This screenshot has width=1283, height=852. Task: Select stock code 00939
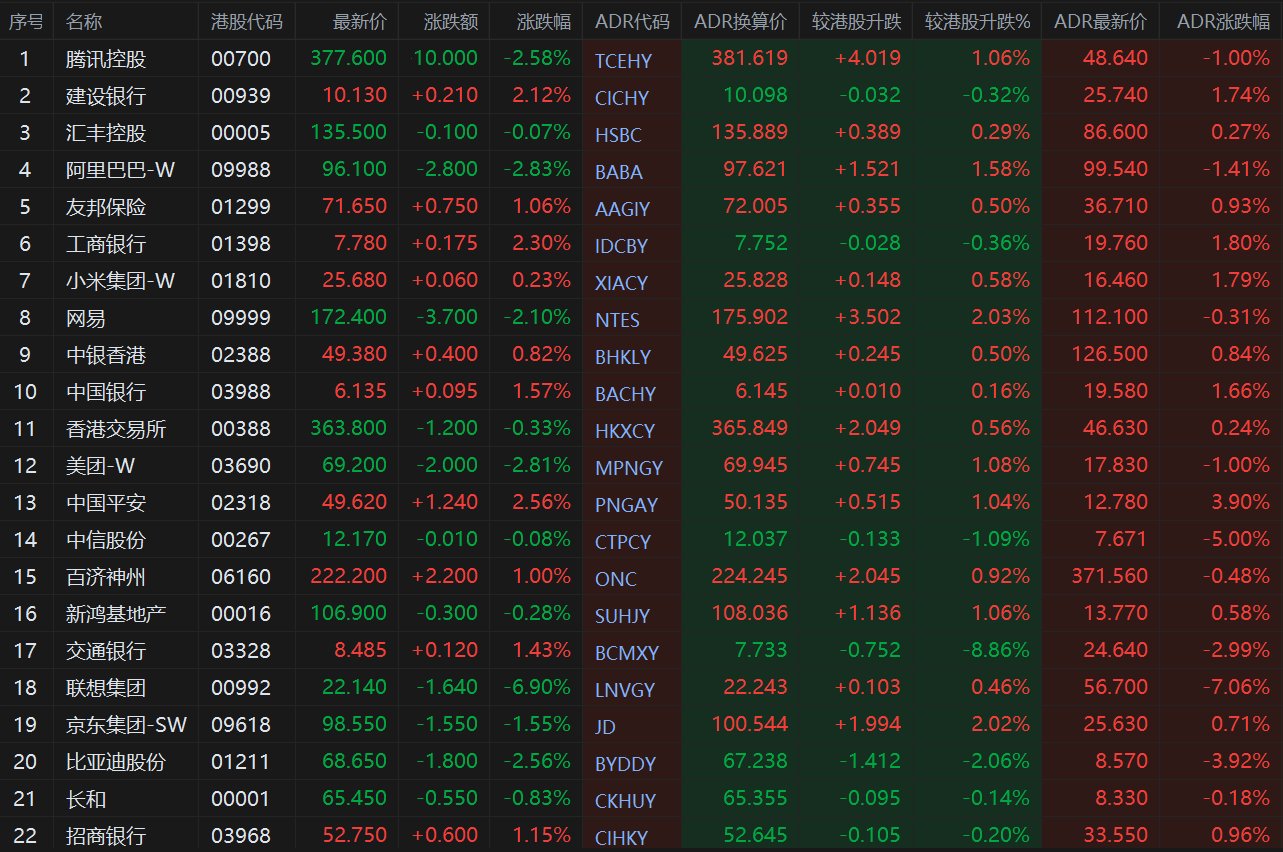point(241,96)
